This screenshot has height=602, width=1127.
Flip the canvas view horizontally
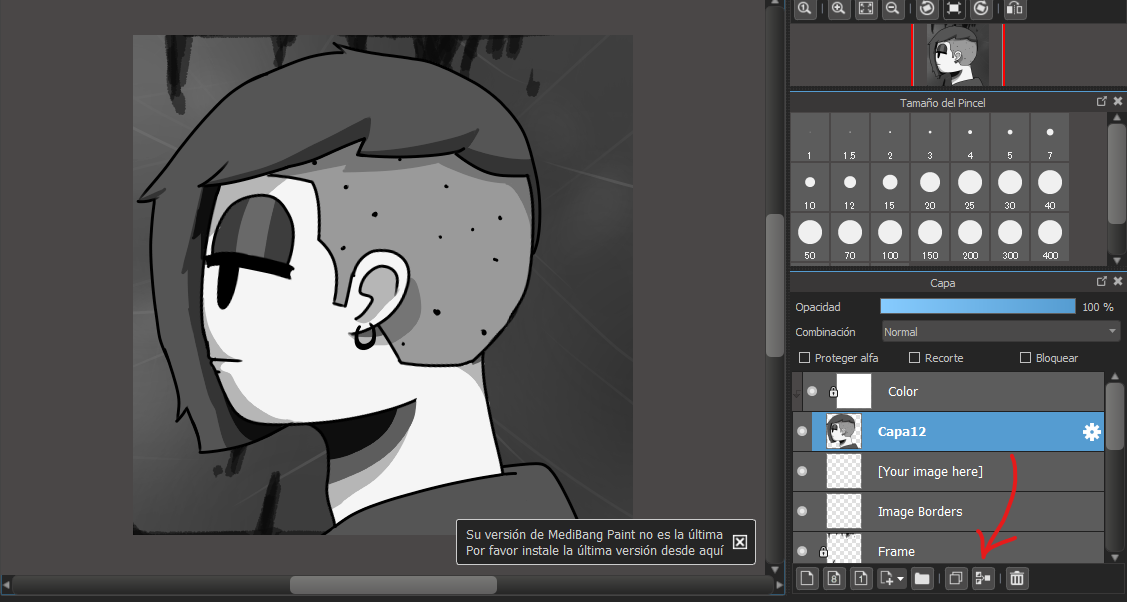pos(1014,8)
